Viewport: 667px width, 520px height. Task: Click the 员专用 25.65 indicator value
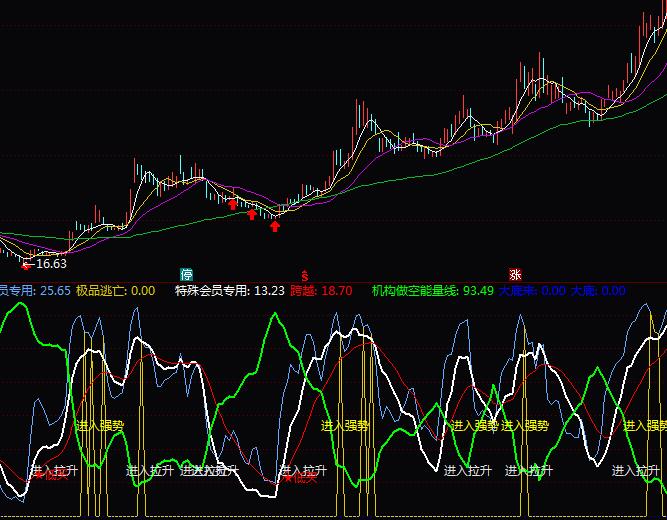point(35,291)
